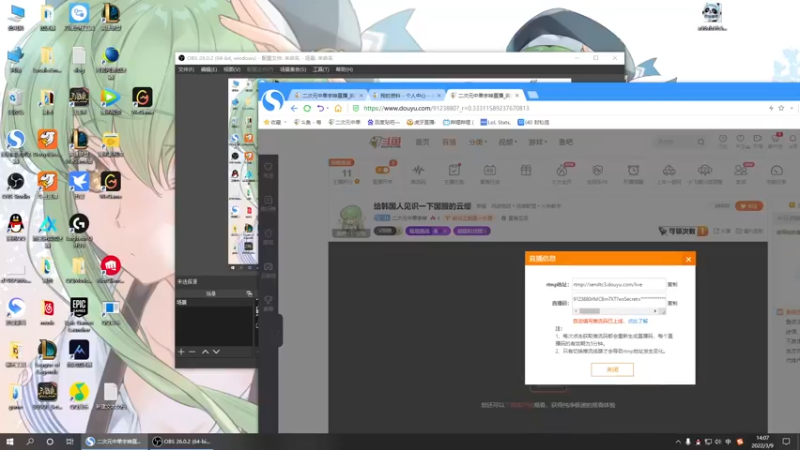Open OBS 场景集合(S) menu
800x450 pixels.
pos(293,69)
